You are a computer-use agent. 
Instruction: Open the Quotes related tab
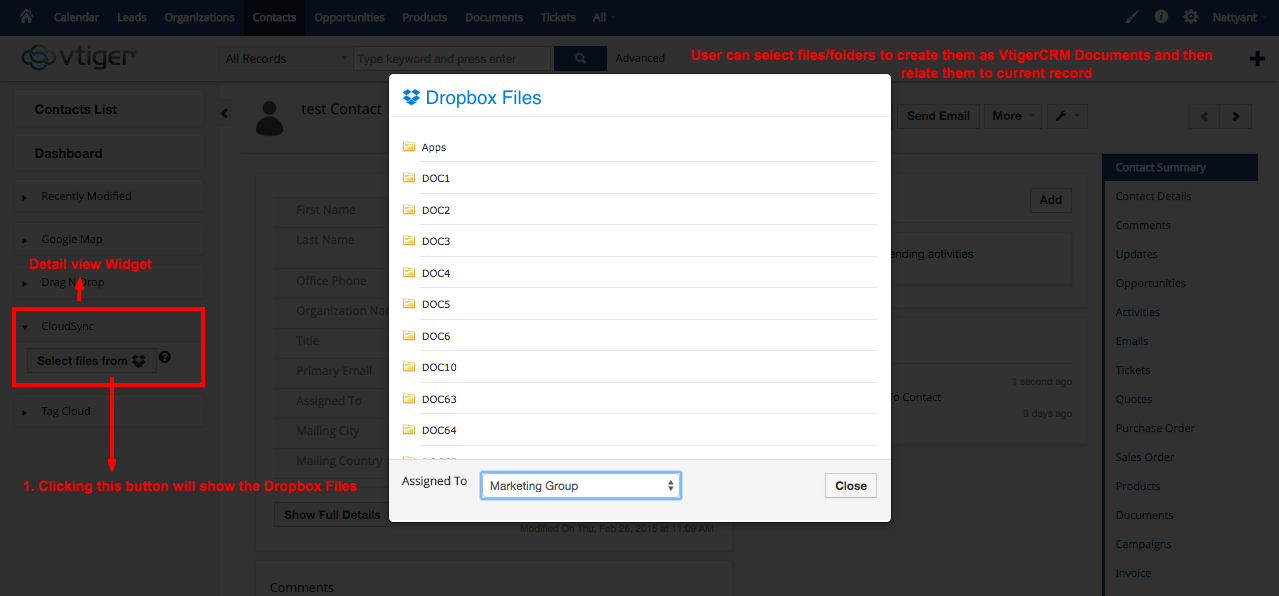pyautogui.click(x=1134, y=399)
